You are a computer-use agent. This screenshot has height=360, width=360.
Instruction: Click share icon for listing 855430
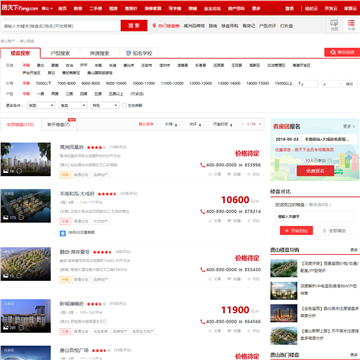210,279
